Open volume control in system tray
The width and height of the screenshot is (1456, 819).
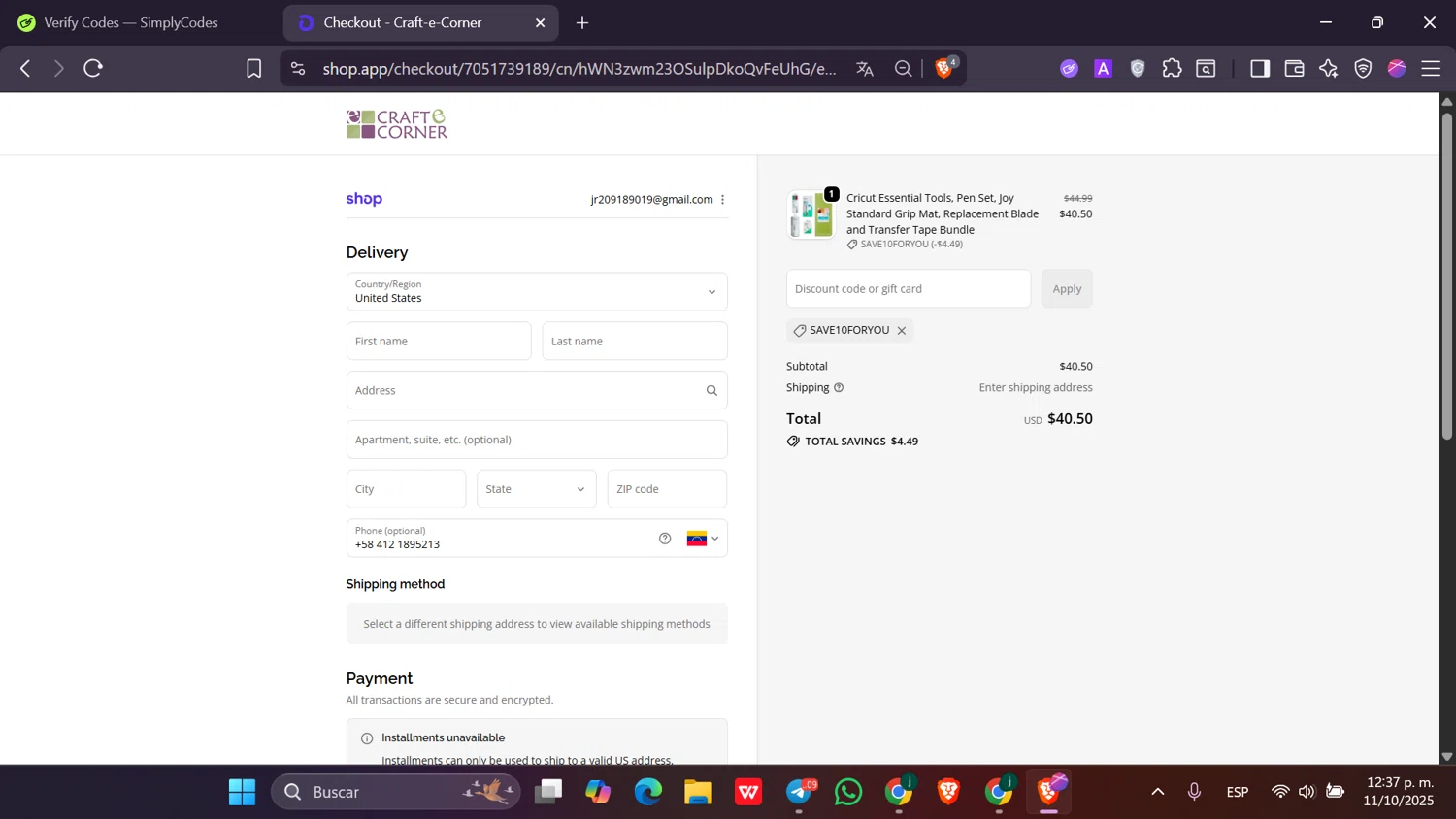[x=1307, y=792]
